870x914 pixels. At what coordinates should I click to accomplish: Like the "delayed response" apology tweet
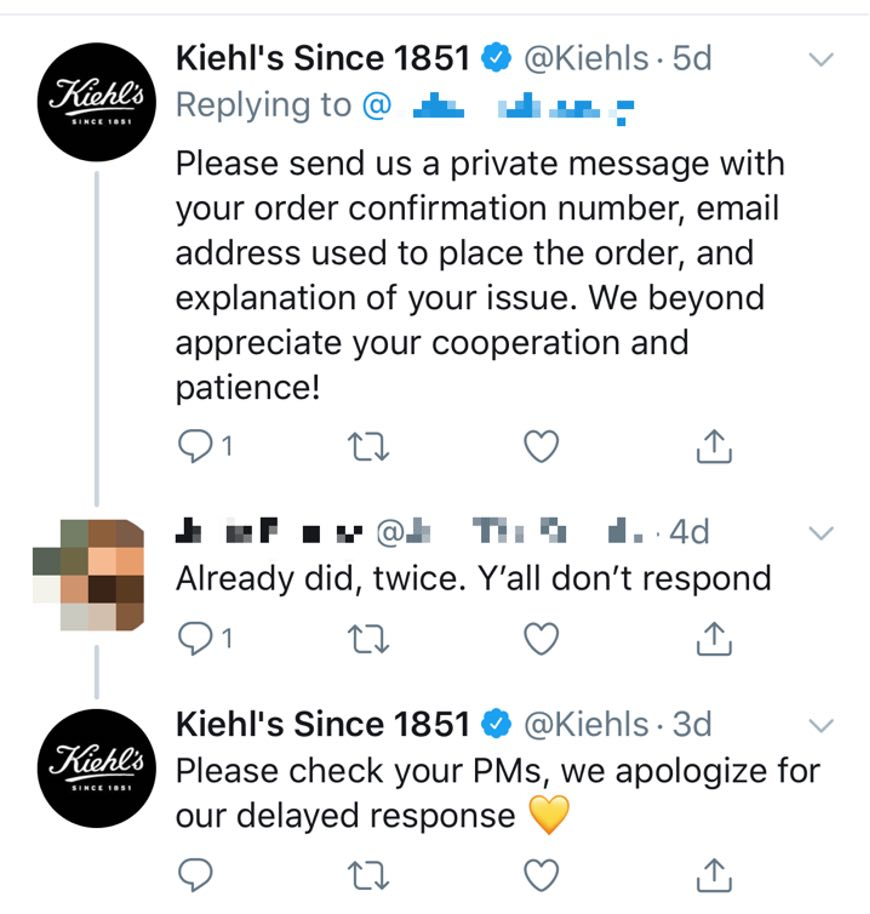click(541, 875)
